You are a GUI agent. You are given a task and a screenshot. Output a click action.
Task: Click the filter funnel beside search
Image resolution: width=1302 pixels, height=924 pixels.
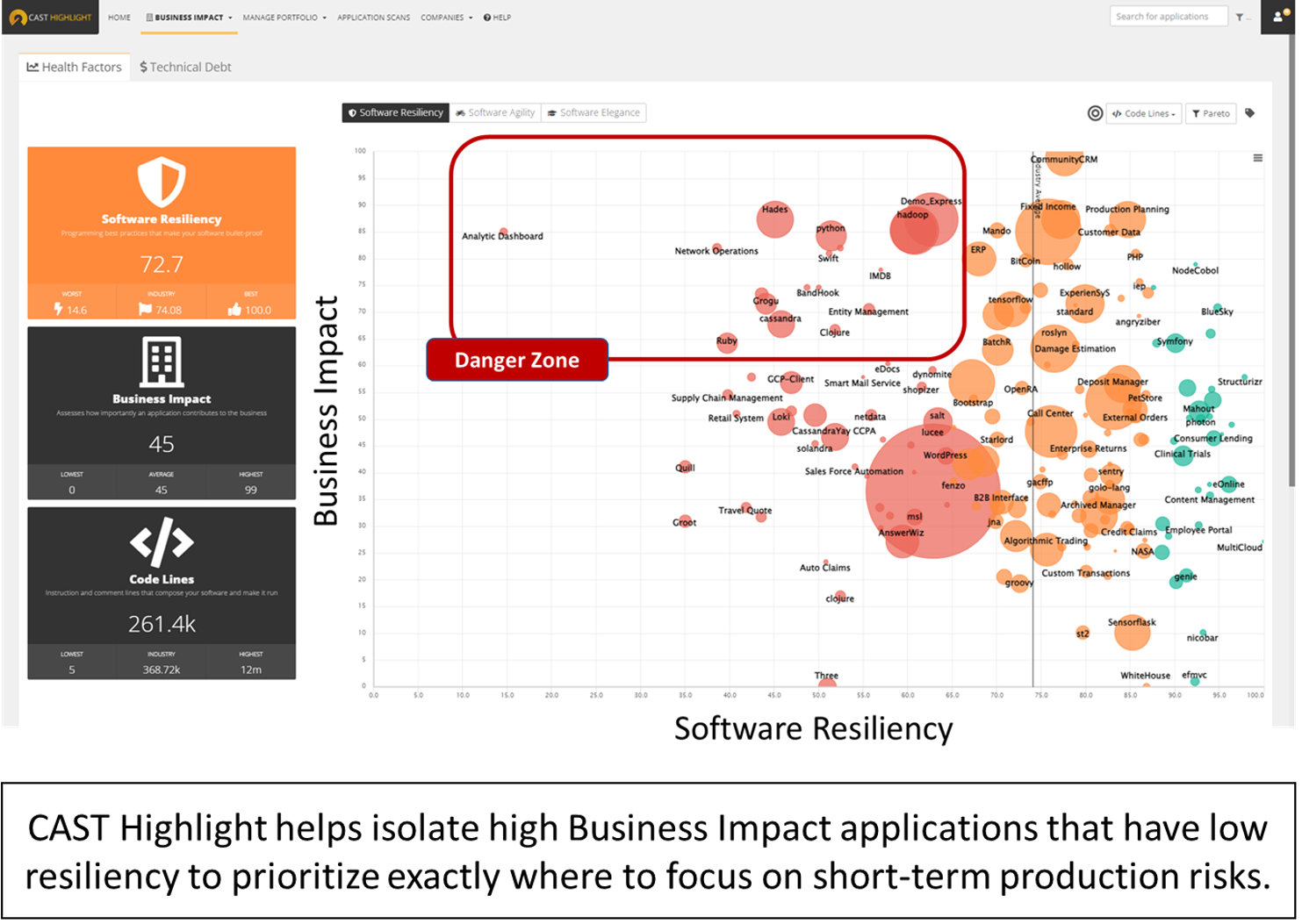pyautogui.click(x=1240, y=17)
